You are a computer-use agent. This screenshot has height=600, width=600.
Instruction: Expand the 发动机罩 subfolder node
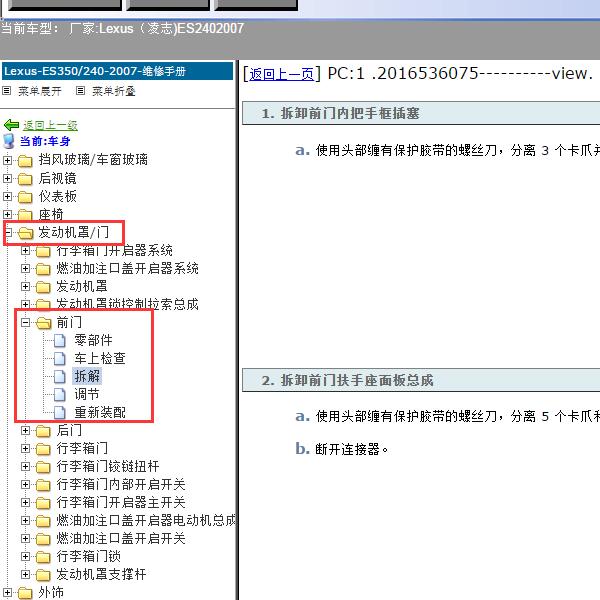tap(25, 286)
